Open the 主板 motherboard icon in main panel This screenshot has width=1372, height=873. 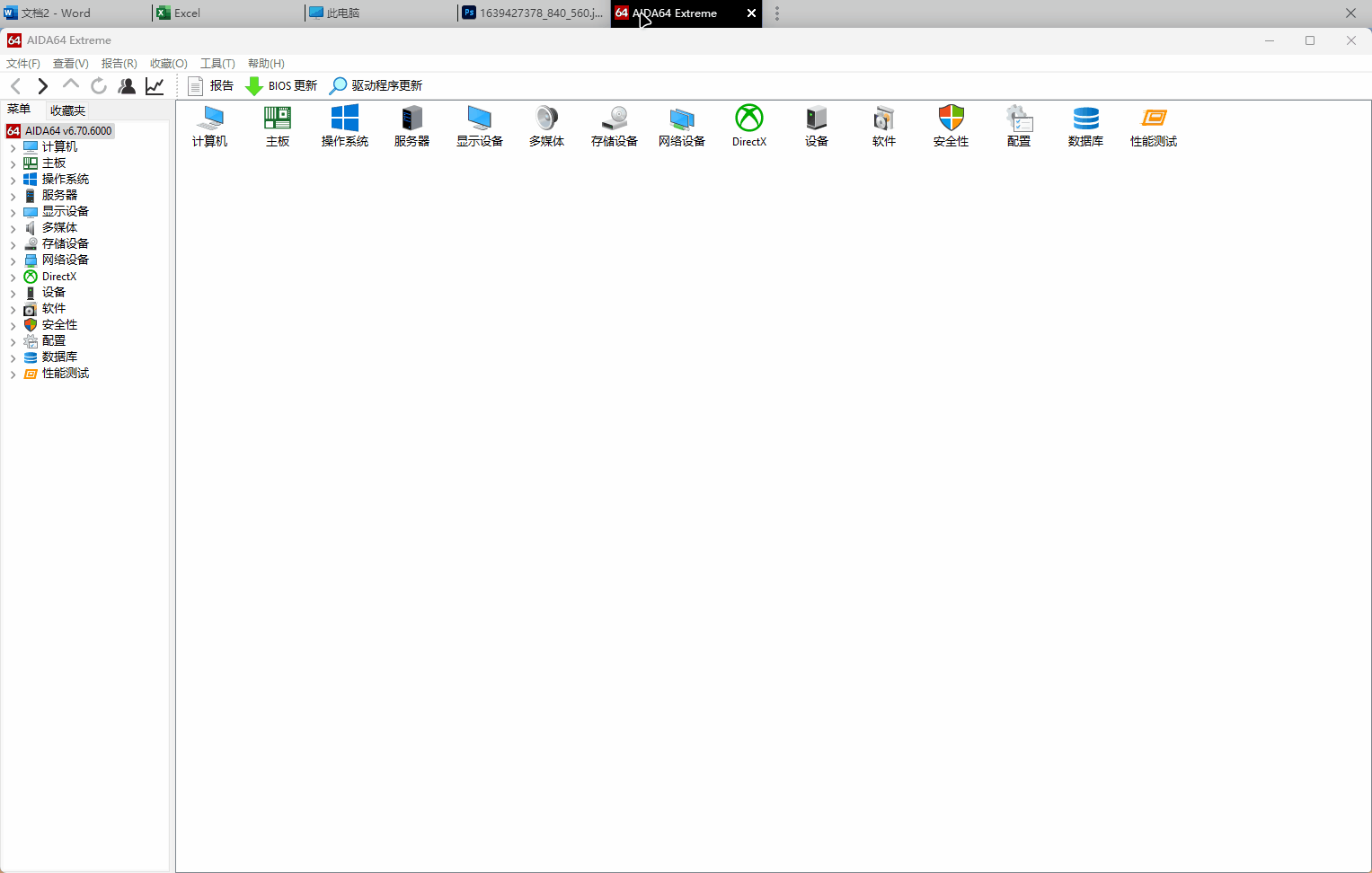coord(278,126)
